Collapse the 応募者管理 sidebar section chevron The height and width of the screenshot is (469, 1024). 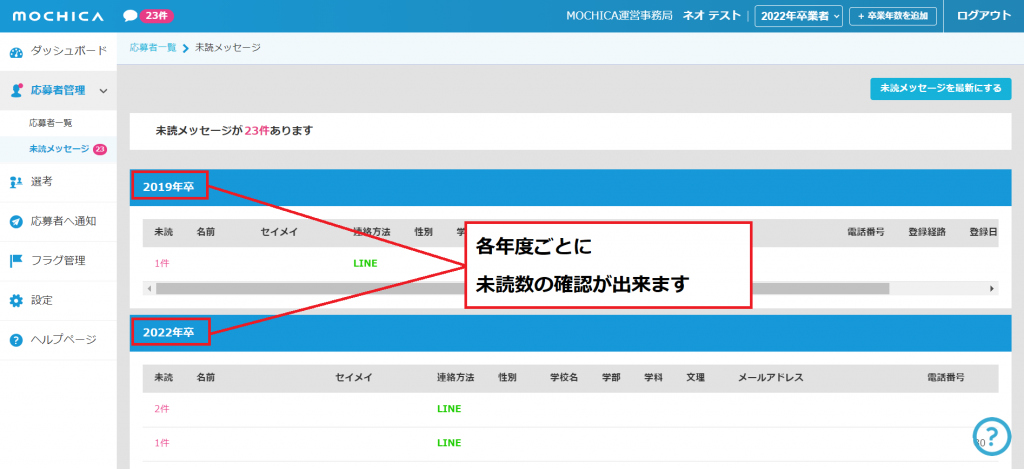103,91
